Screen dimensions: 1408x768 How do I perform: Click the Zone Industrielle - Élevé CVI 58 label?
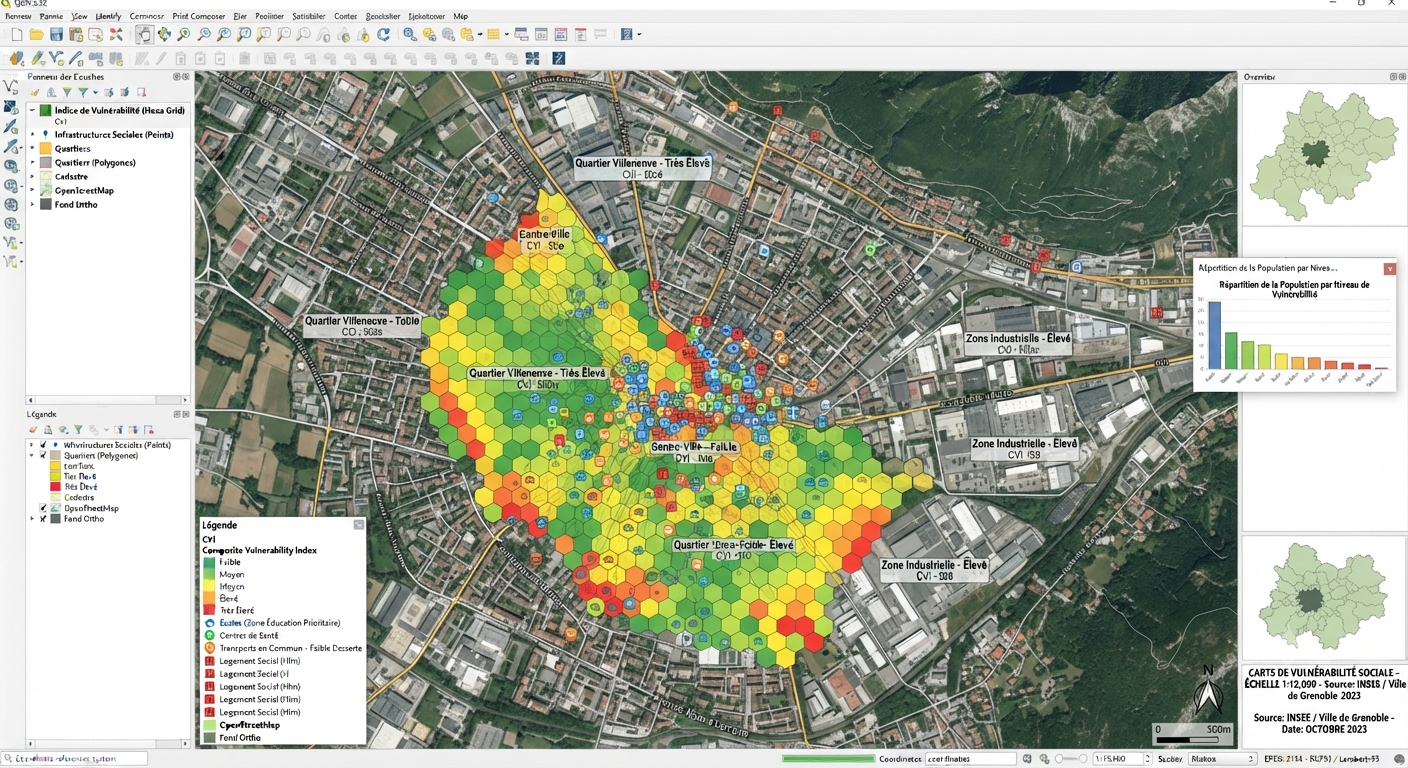pos(1024,449)
